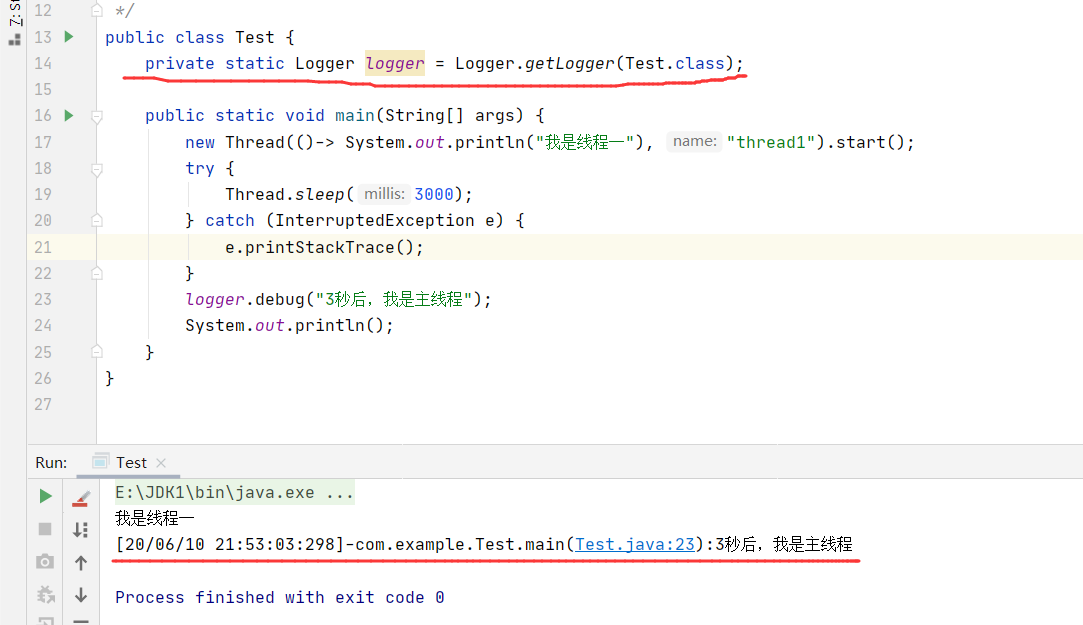Click line number 23 in the gutter
This screenshot has height=625, width=1083.
click(x=43, y=299)
